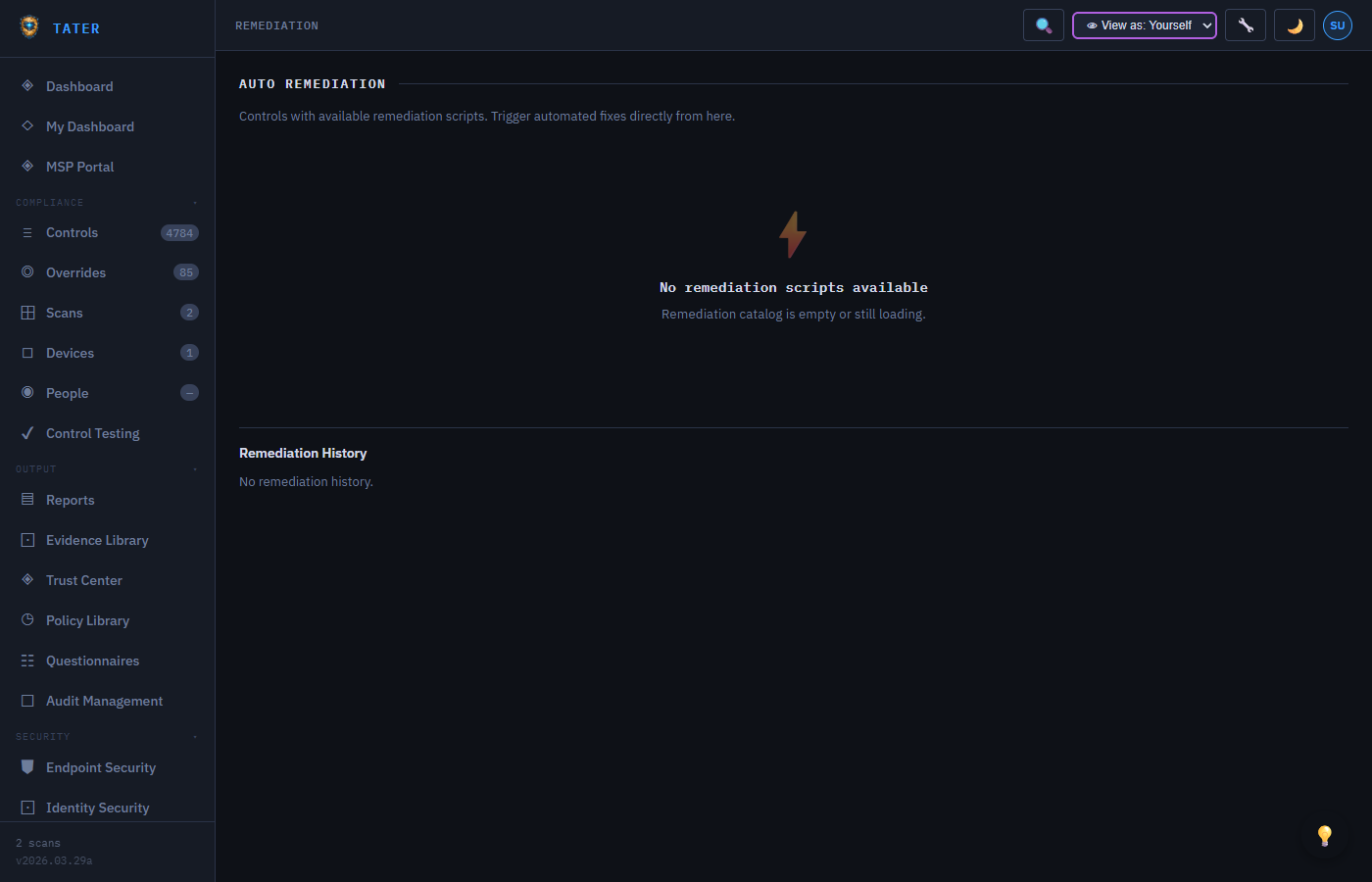Click the Dashboard sidebar icon
Screen dimensions: 1372x882
point(27,85)
